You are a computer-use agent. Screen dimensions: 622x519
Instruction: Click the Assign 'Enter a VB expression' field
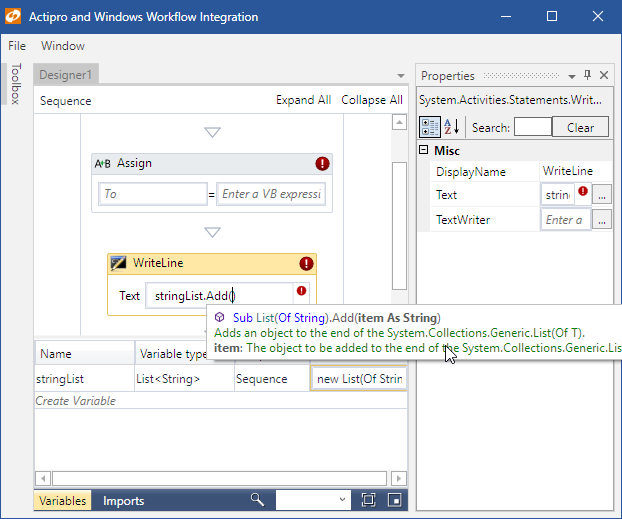(271, 194)
